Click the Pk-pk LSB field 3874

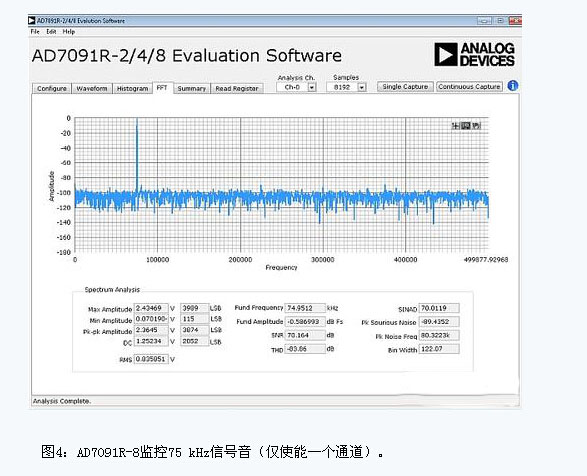point(194,330)
